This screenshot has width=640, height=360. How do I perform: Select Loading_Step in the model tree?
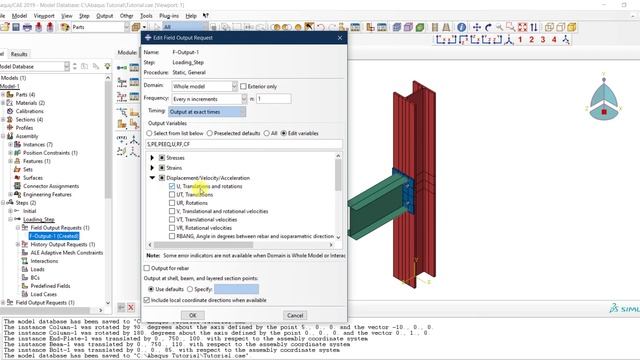click(x=39, y=219)
